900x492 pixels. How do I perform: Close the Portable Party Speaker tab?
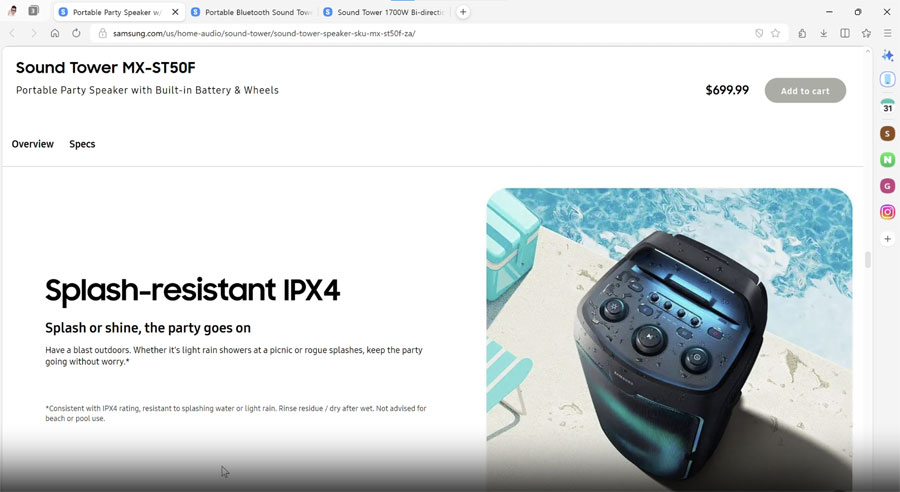tap(175, 11)
